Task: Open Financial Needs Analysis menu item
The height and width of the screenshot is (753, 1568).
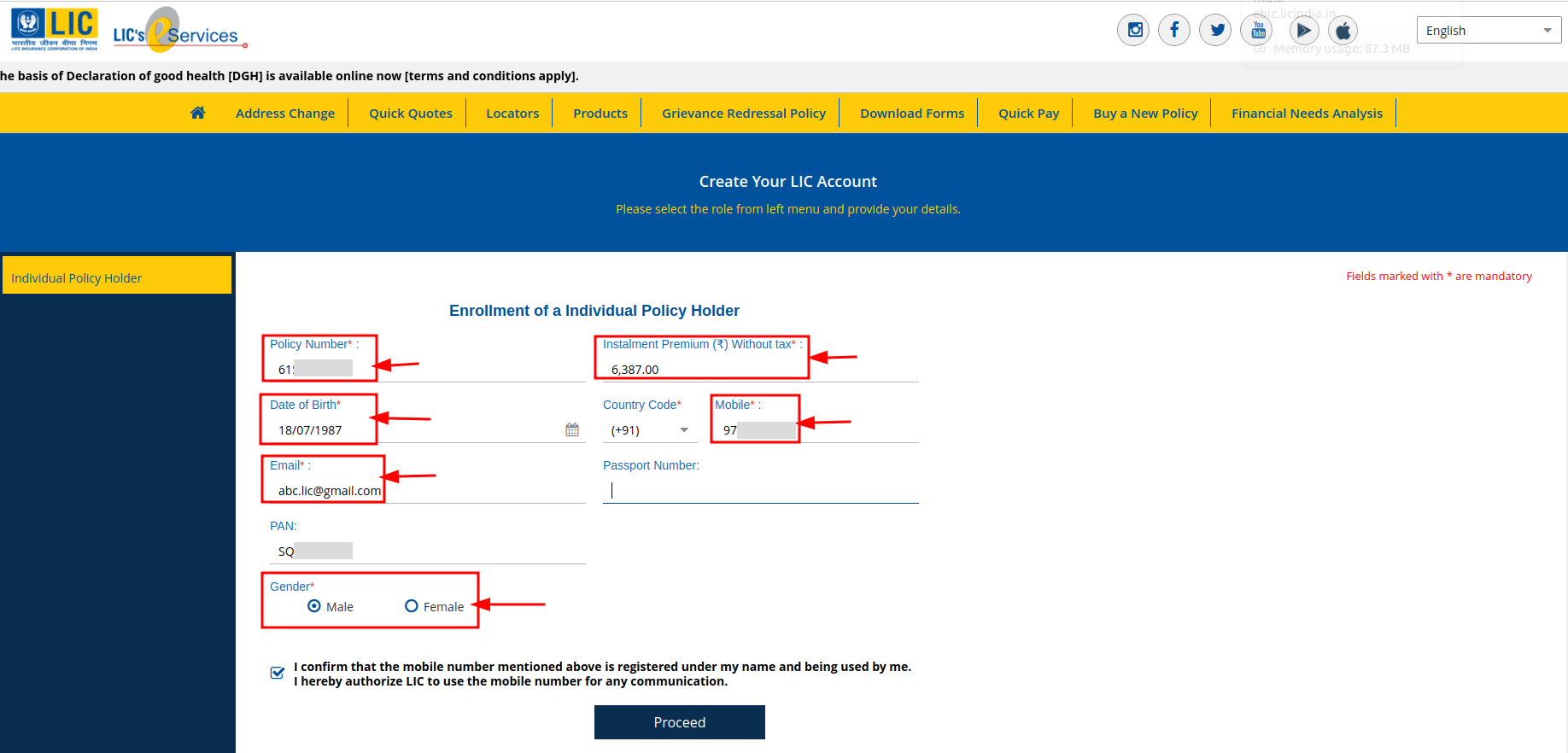Action: coord(1307,113)
